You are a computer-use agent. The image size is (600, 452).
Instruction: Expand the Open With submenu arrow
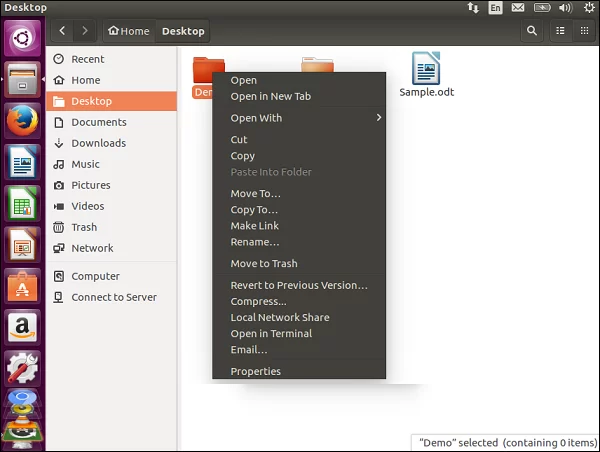click(x=378, y=117)
